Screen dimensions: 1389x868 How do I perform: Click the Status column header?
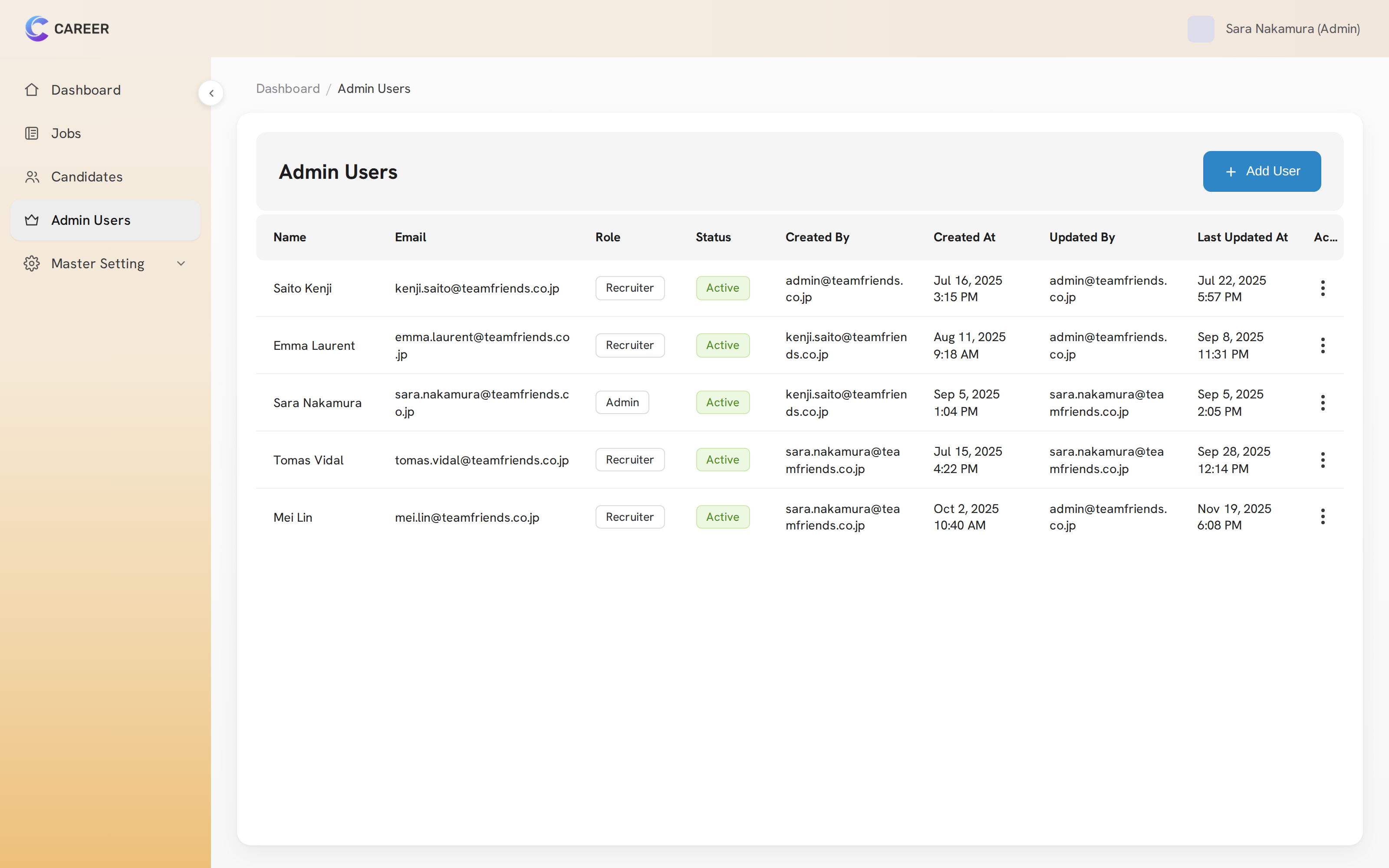714,237
